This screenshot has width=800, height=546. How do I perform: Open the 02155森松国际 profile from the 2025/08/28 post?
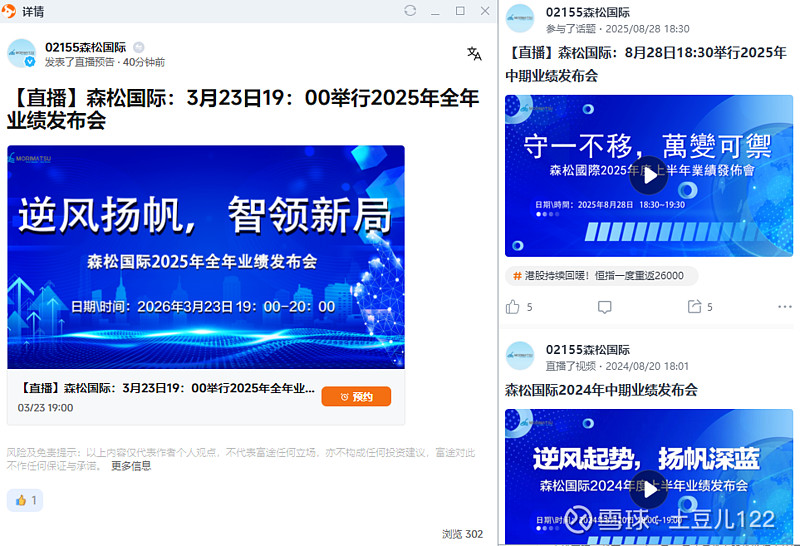(587, 12)
